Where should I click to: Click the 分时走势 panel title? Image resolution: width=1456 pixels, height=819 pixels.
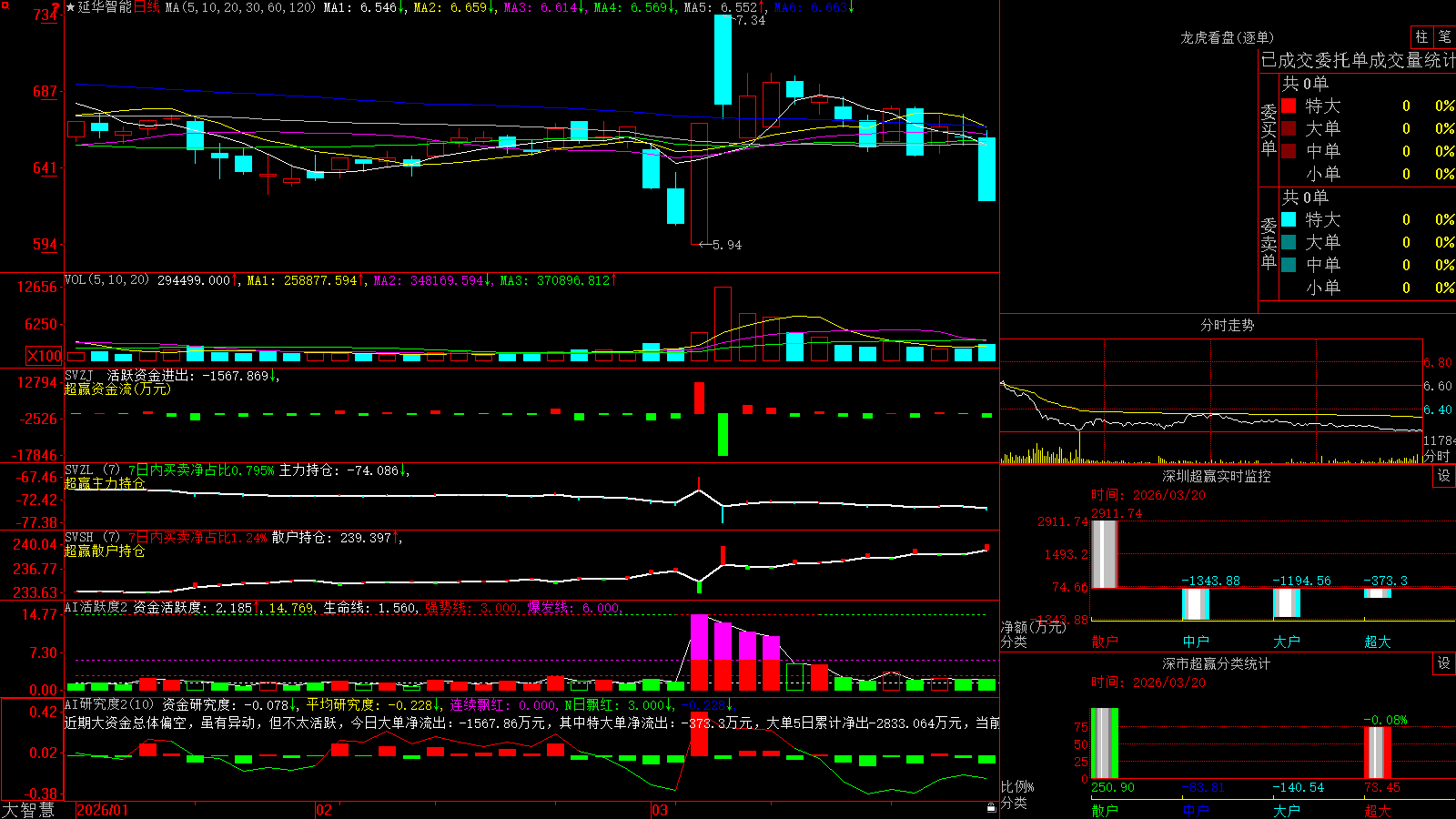click(x=1227, y=325)
